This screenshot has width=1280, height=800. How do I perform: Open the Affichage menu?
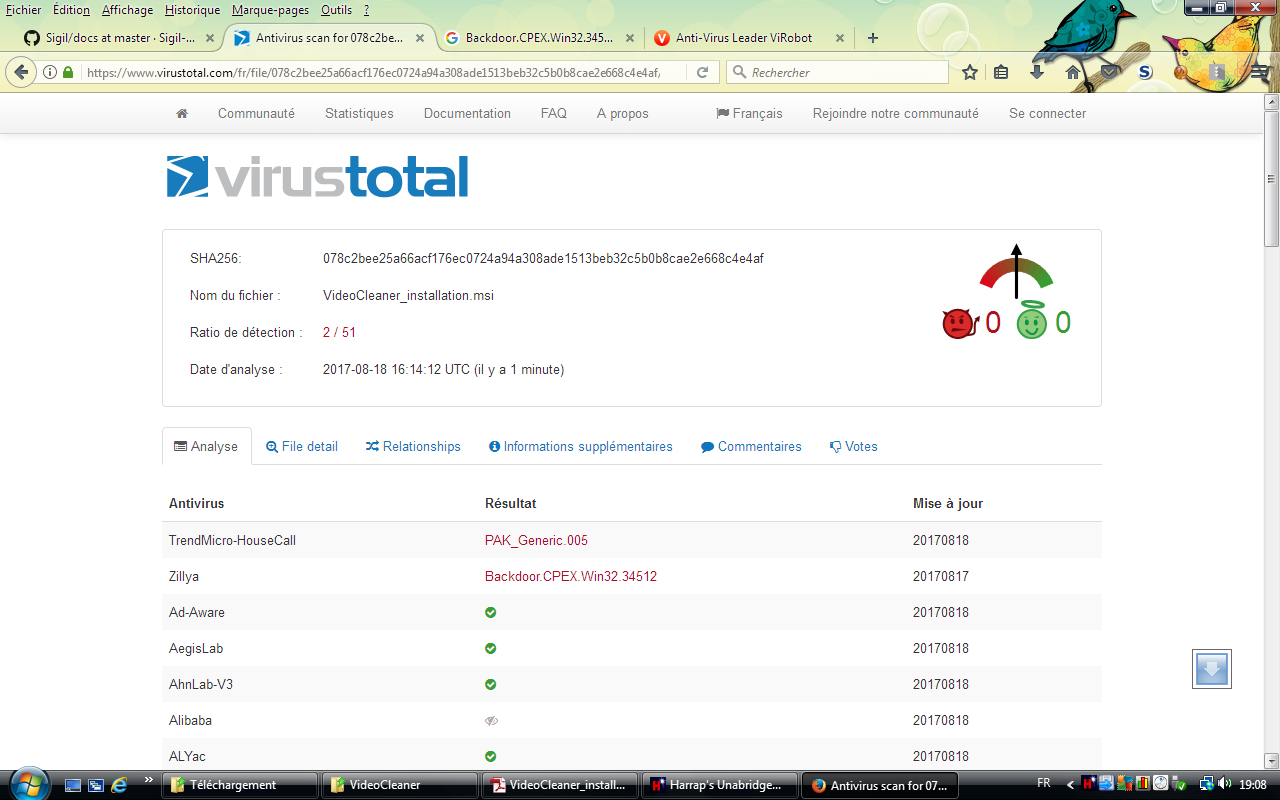[x=127, y=10]
